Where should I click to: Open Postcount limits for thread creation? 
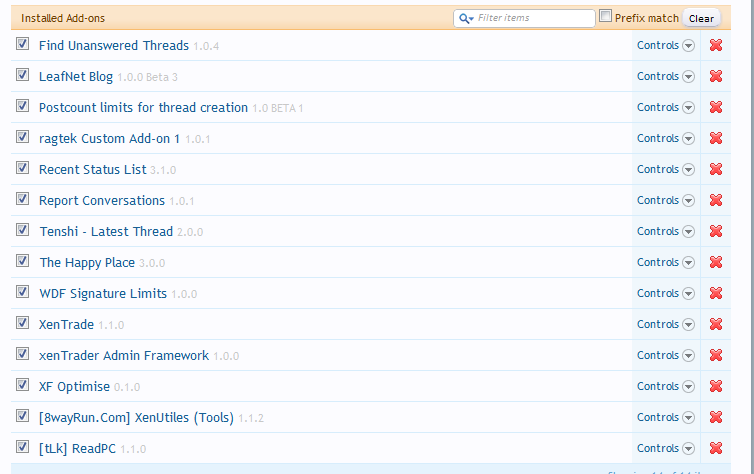(x=143, y=108)
